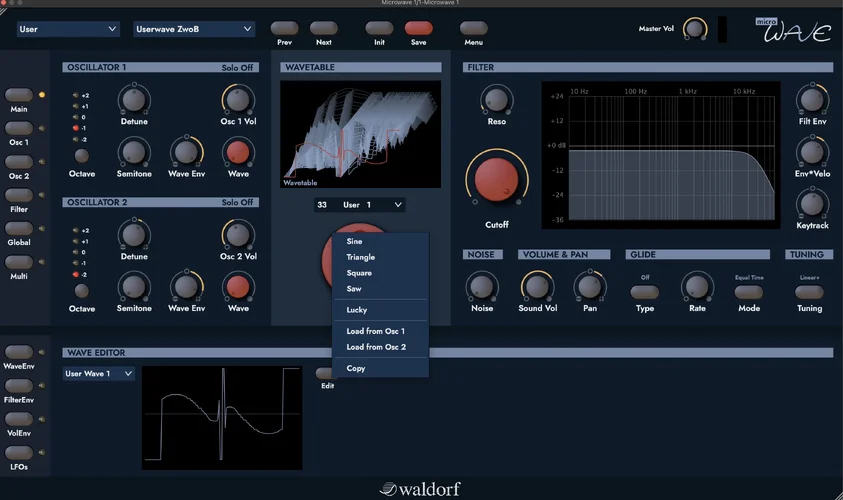The width and height of the screenshot is (843, 500).
Task: Click the Oscillator 1 Wave Env knob
Action: pos(187,152)
